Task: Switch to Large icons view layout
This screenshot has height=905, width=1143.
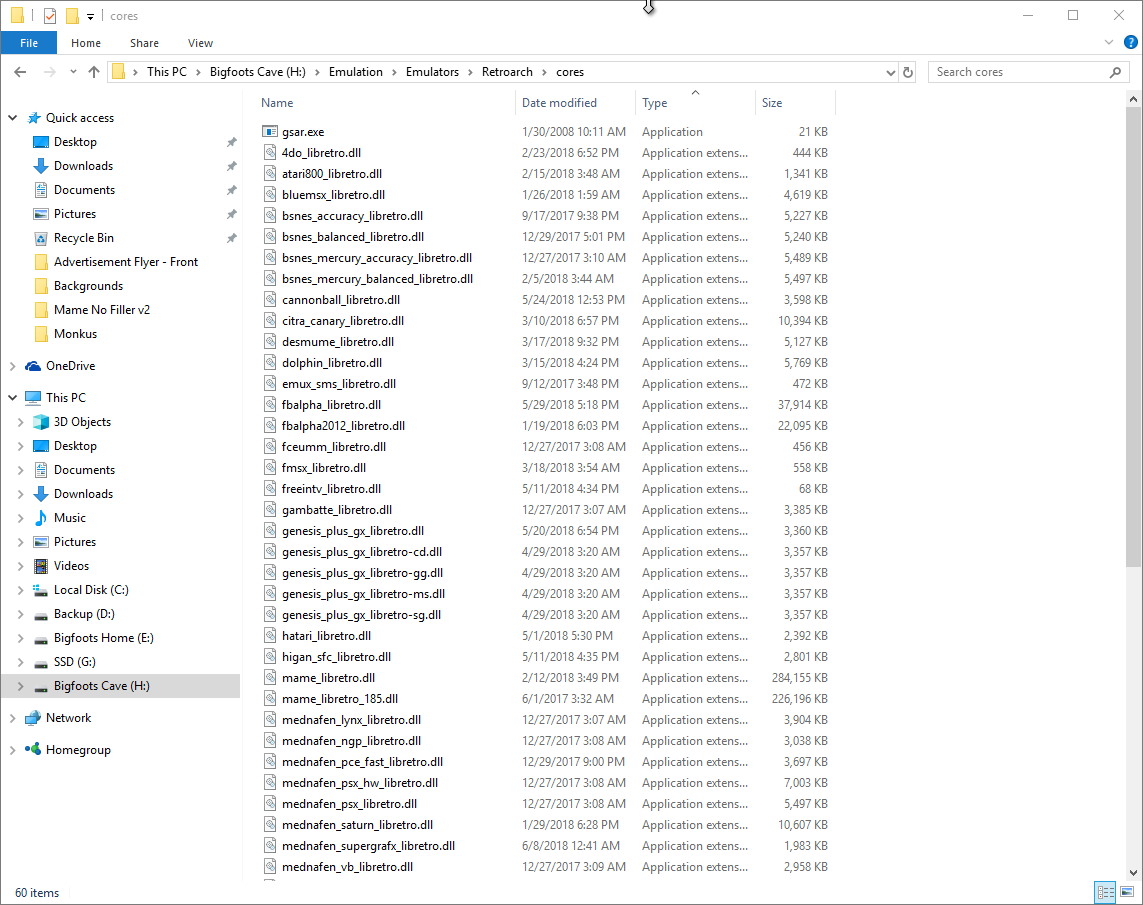Action: coord(1127,892)
